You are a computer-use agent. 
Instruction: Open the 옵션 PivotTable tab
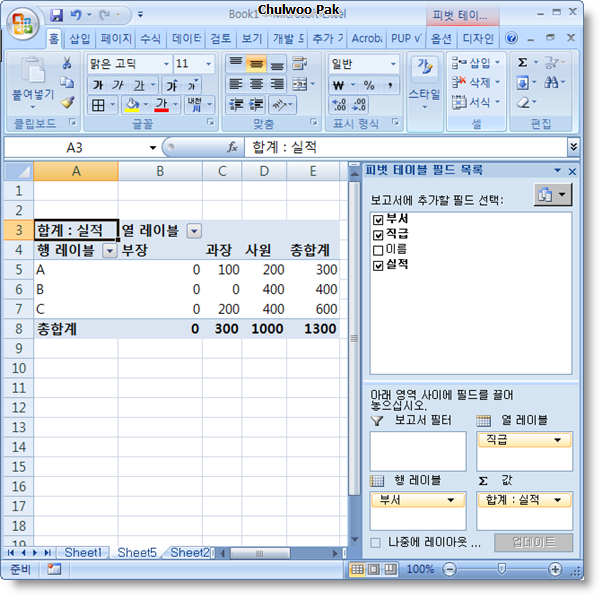pyautogui.click(x=441, y=38)
